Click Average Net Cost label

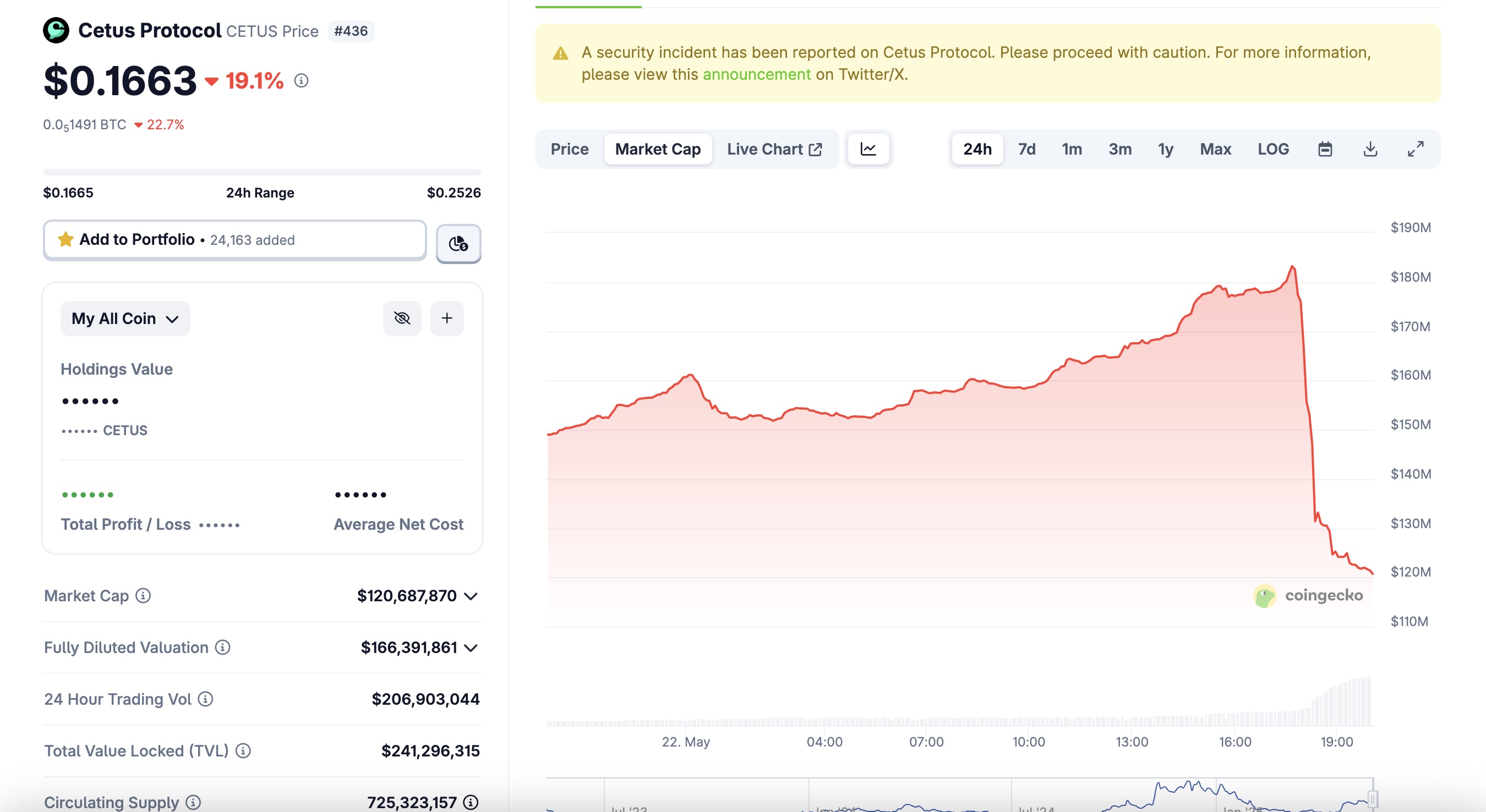tap(398, 524)
